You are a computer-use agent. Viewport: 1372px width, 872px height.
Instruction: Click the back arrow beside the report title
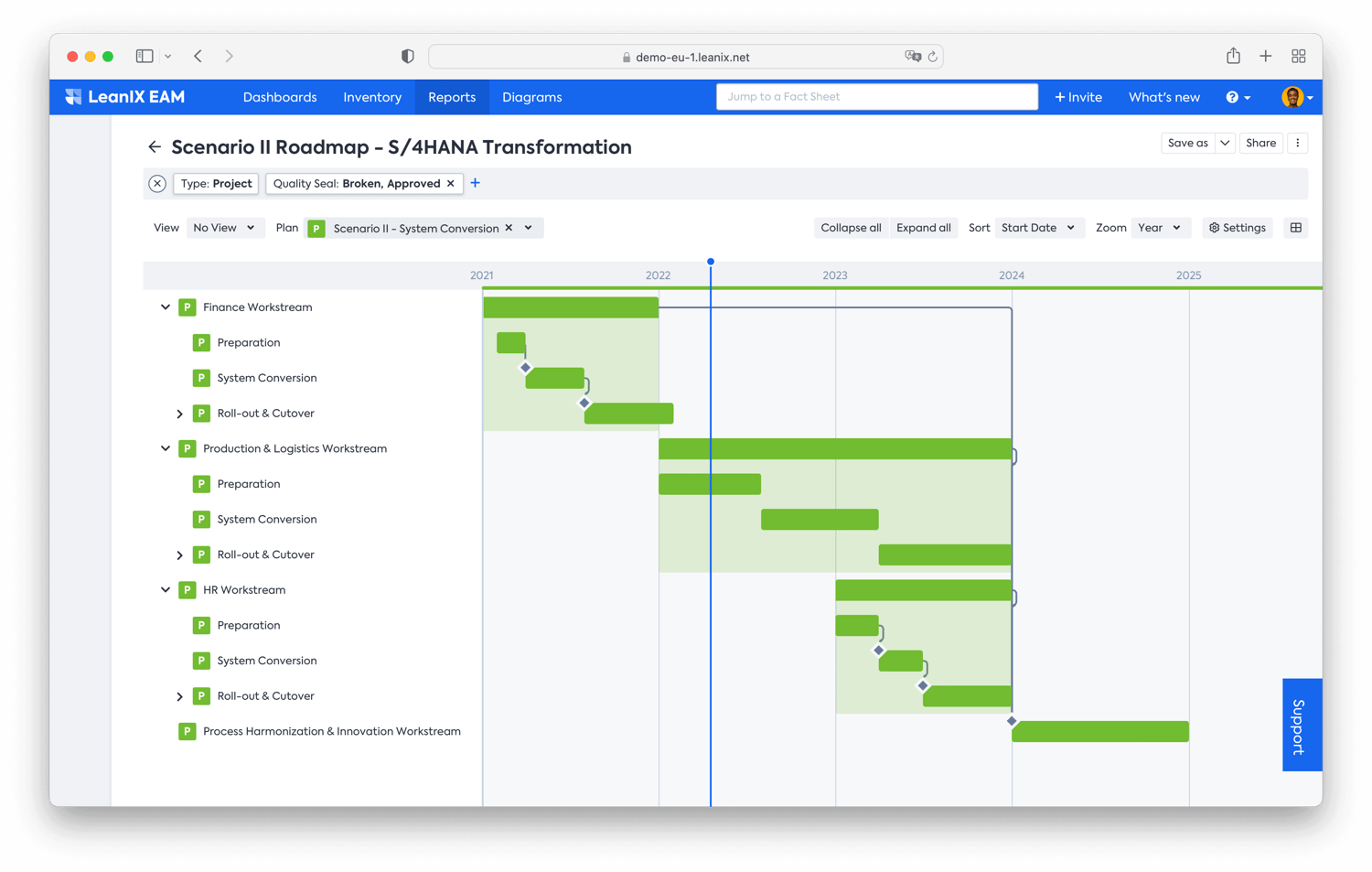154,146
